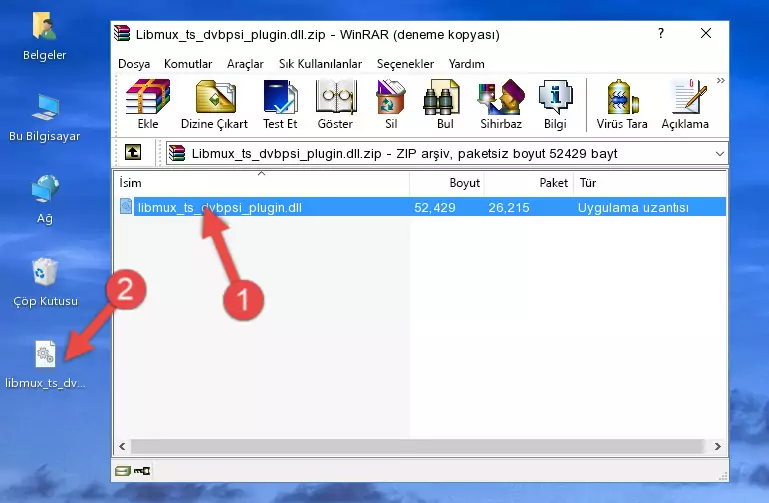The height and width of the screenshot is (503, 769).
Task: Expand toolbar overflow chevron
Action: point(720,81)
